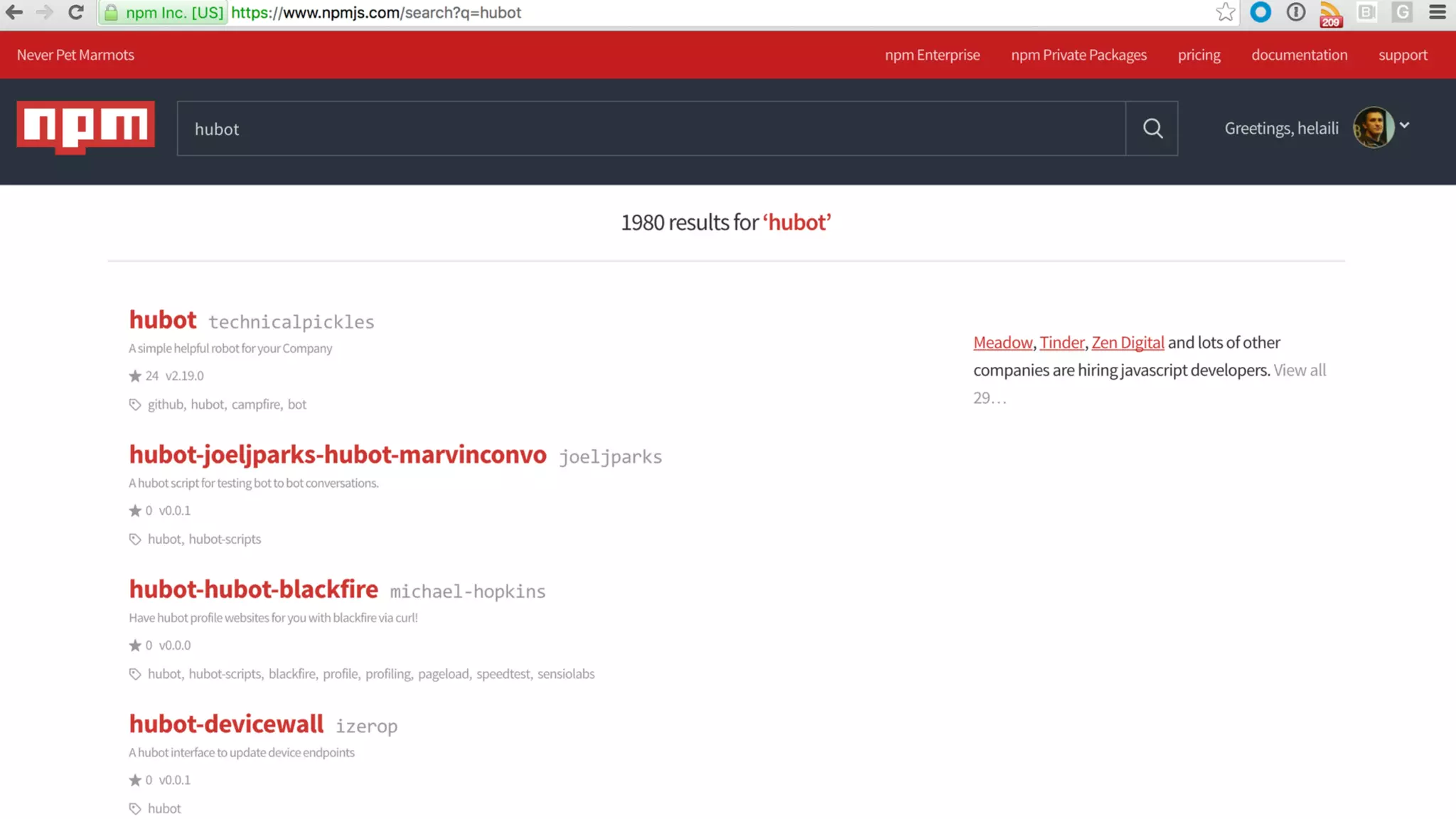Click the search magnifier button
The width and height of the screenshot is (1456, 819).
click(x=1152, y=129)
